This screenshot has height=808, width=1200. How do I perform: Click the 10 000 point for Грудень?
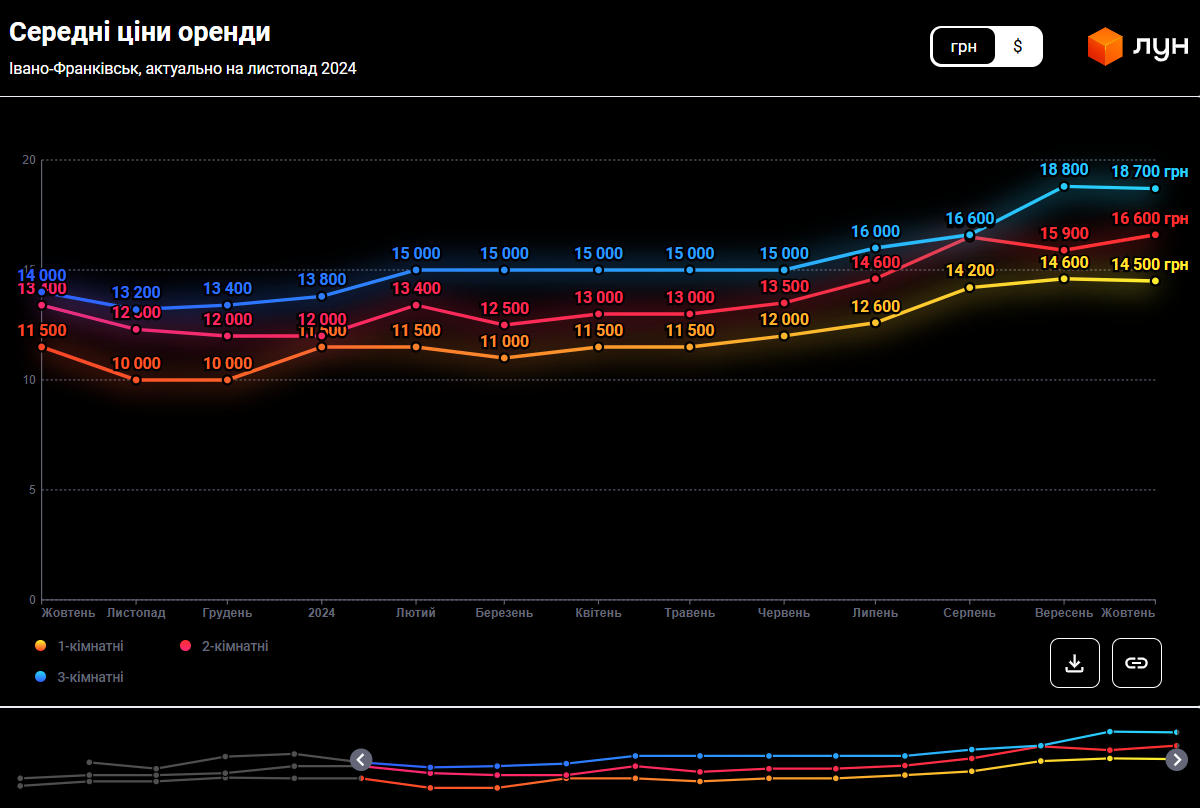pyautogui.click(x=227, y=380)
